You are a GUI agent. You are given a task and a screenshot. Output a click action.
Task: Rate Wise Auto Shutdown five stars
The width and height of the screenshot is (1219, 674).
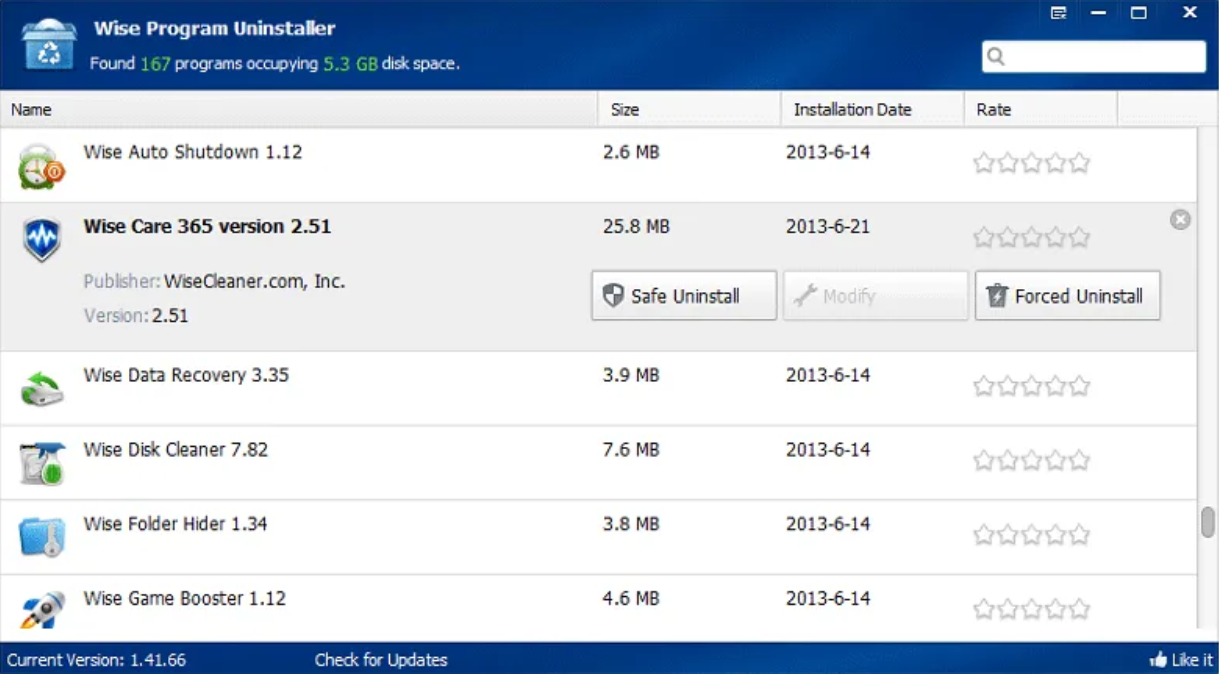coord(1079,163)
